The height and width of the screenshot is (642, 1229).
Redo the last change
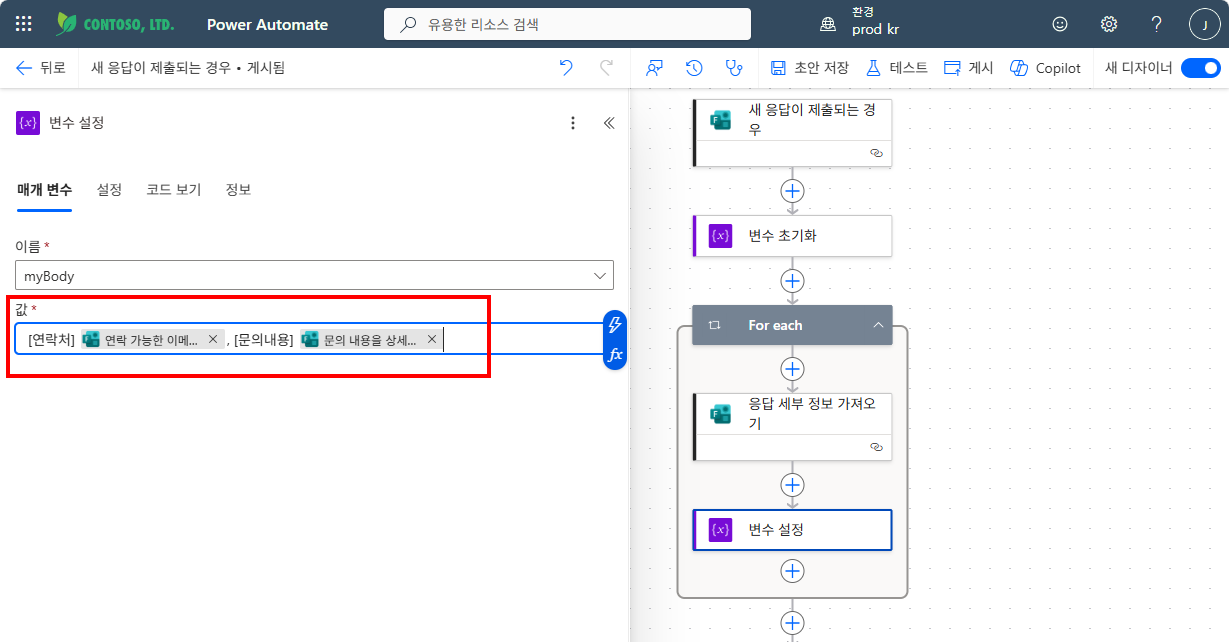point(606,68)
